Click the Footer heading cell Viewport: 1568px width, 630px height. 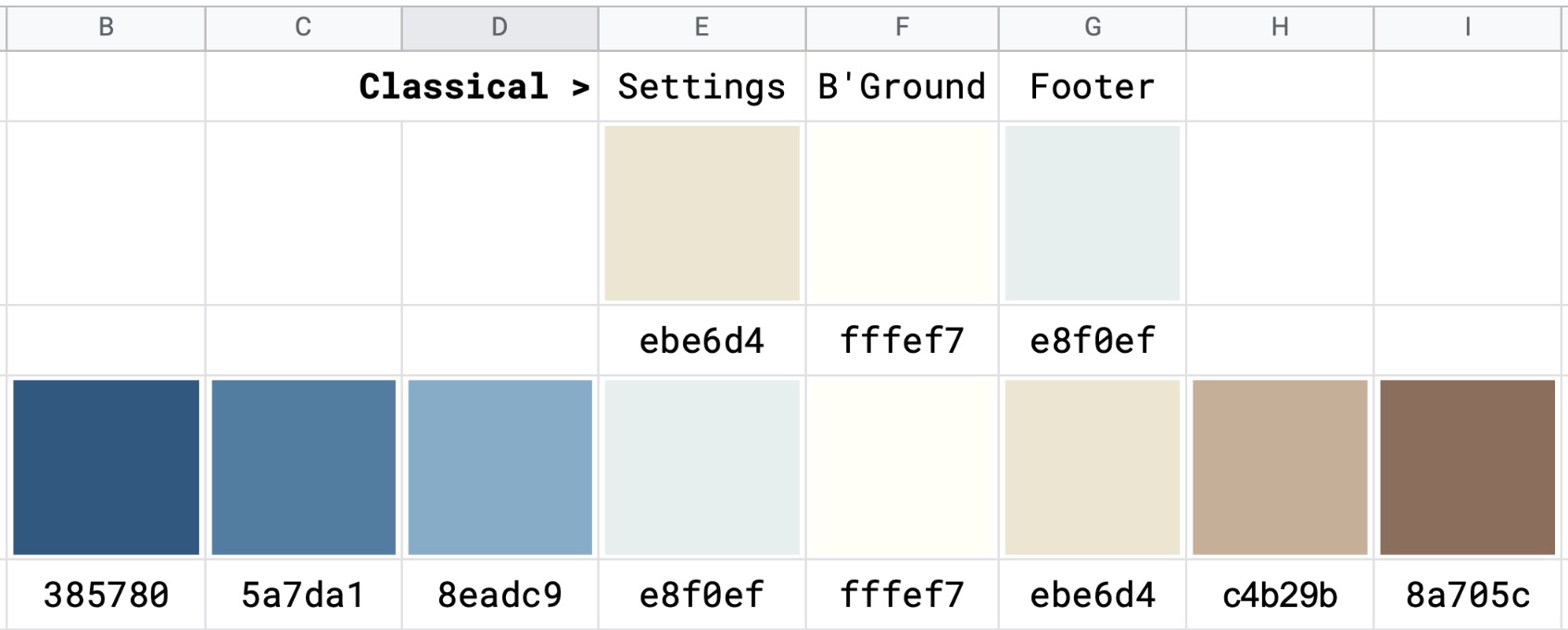tap(1092, 86)
